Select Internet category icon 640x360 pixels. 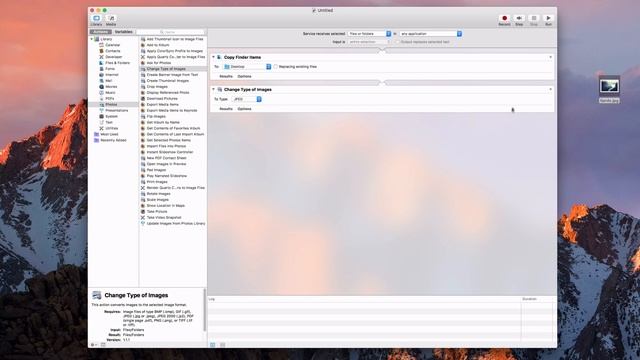pyautogui.click(x=102, y=75)
